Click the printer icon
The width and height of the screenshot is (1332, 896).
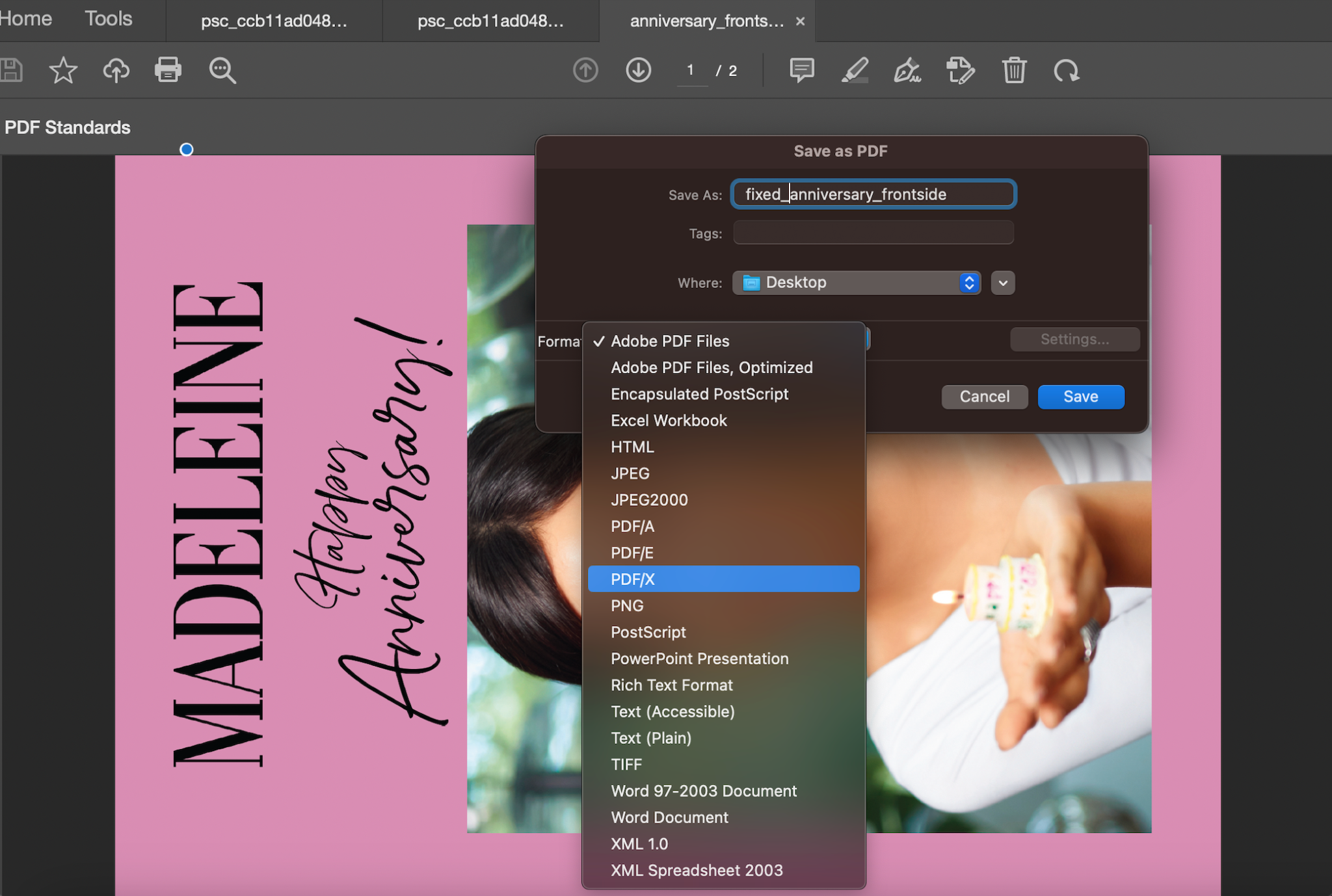tap(168, 70)
